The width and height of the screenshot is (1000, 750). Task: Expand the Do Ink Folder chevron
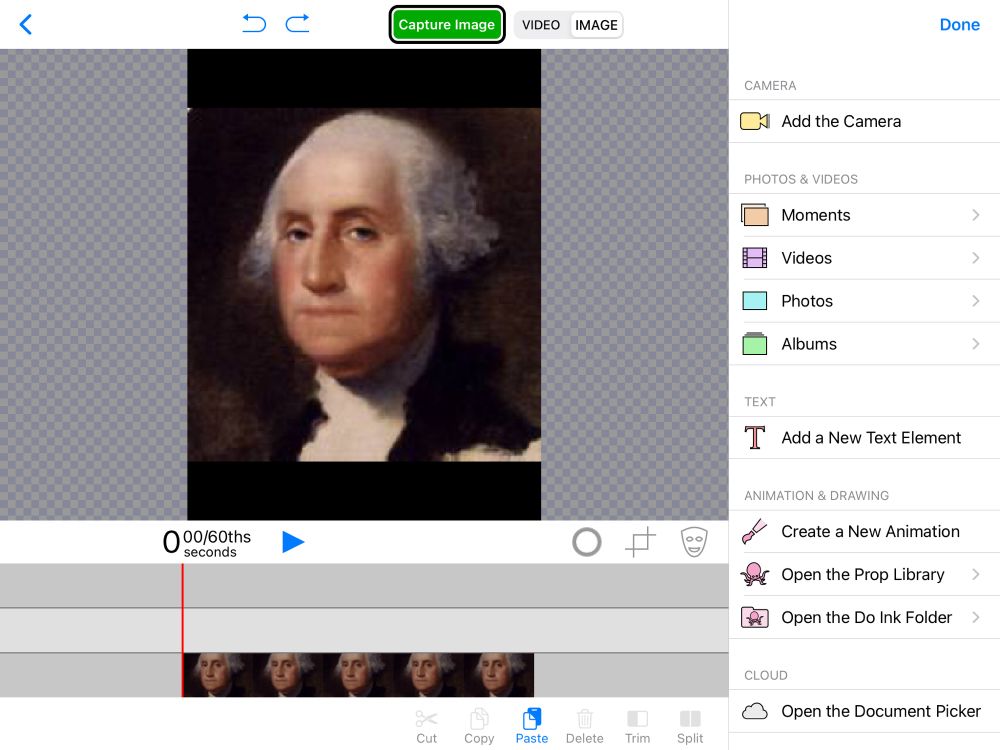(975, 617)
